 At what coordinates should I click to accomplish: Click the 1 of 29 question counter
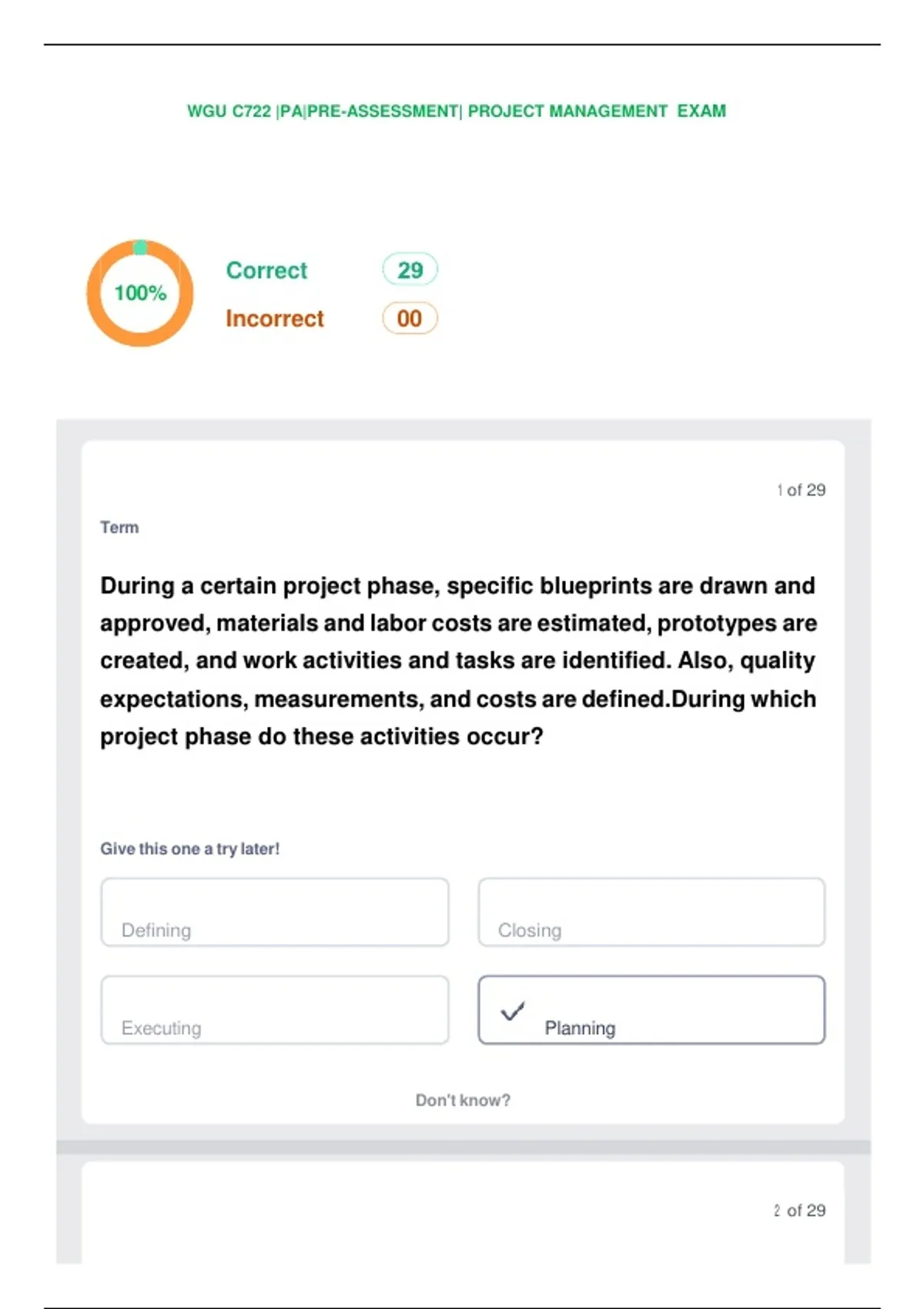(x=801, y=490)
